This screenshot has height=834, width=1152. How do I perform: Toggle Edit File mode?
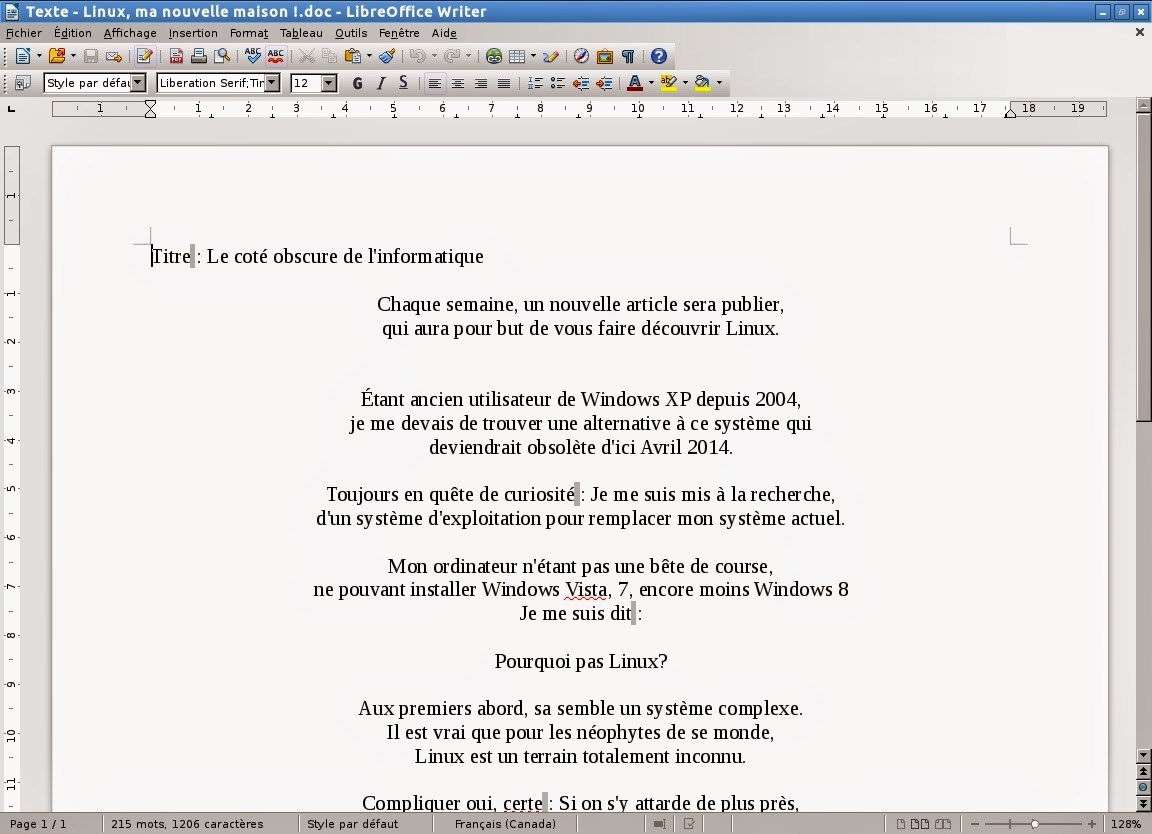[x=144, y=56]
